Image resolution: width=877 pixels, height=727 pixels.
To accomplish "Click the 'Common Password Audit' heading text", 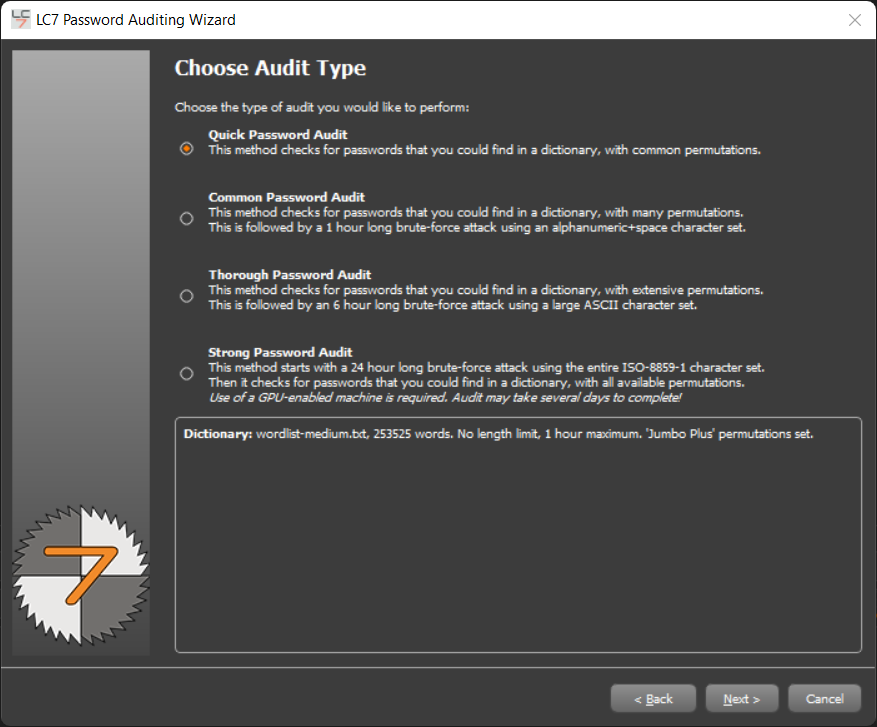I will tap(286, 197).
